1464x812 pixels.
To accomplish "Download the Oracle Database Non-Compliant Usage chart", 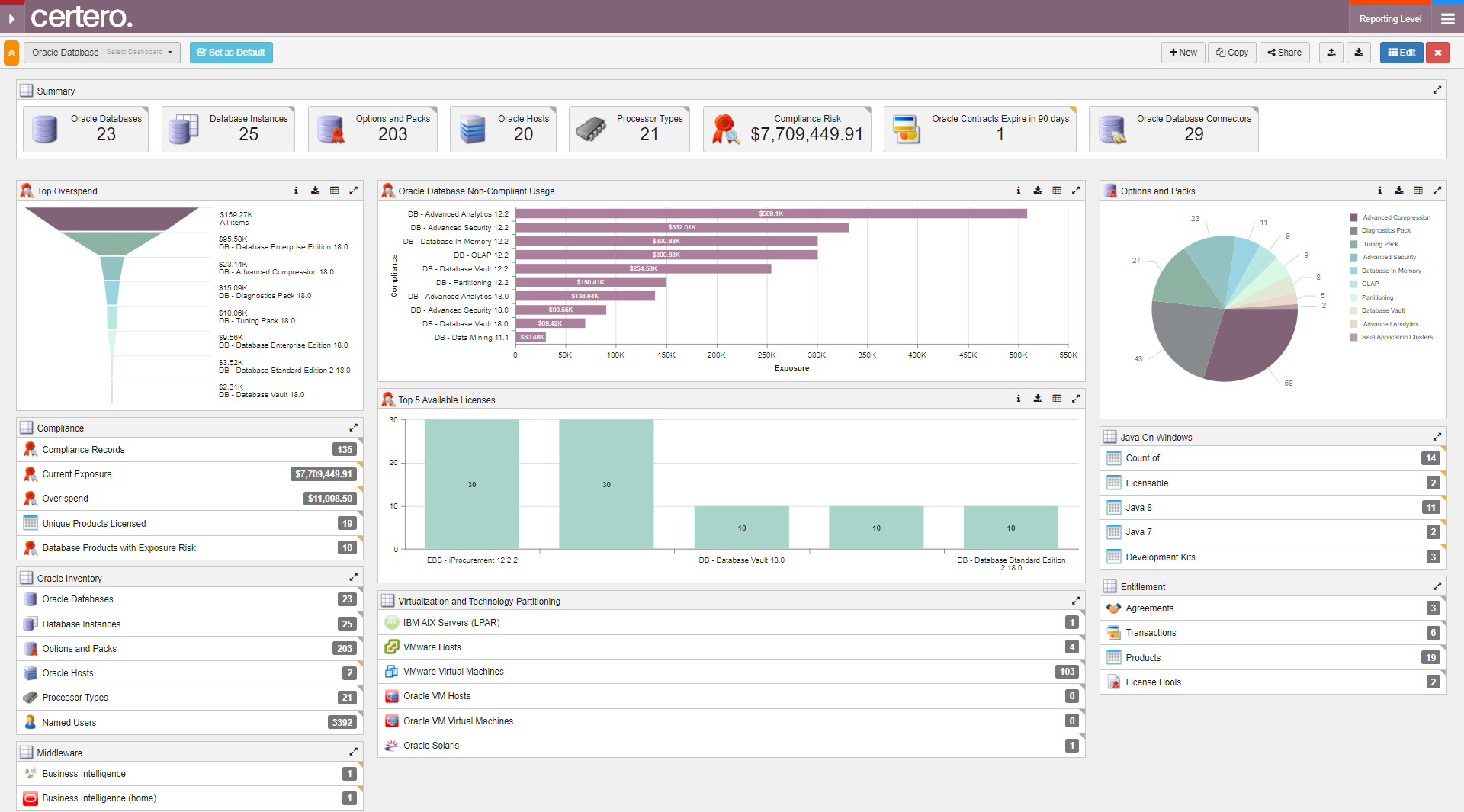I will click(x=1038, y=191).
